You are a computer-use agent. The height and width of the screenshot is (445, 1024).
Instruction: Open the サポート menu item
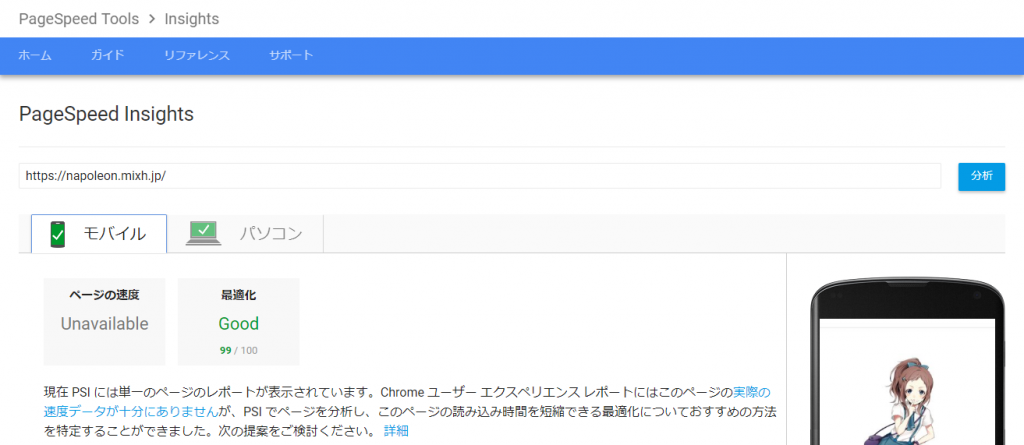click(x=291, y=56)
